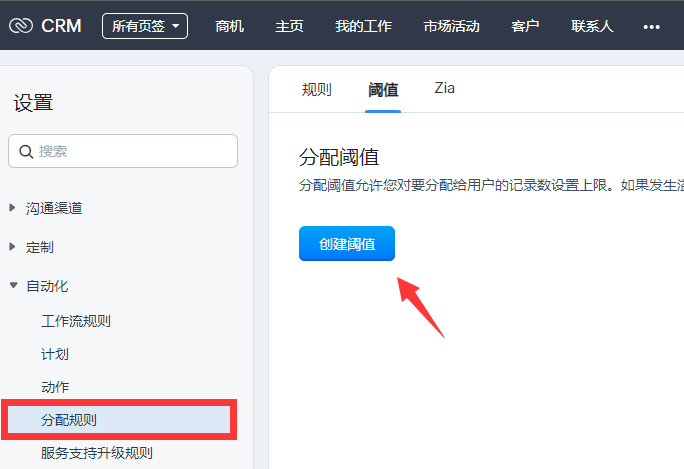This screenshot has width=684, height=469.
Task: Switch to the 规则 tab
Action: click(316, 89)
